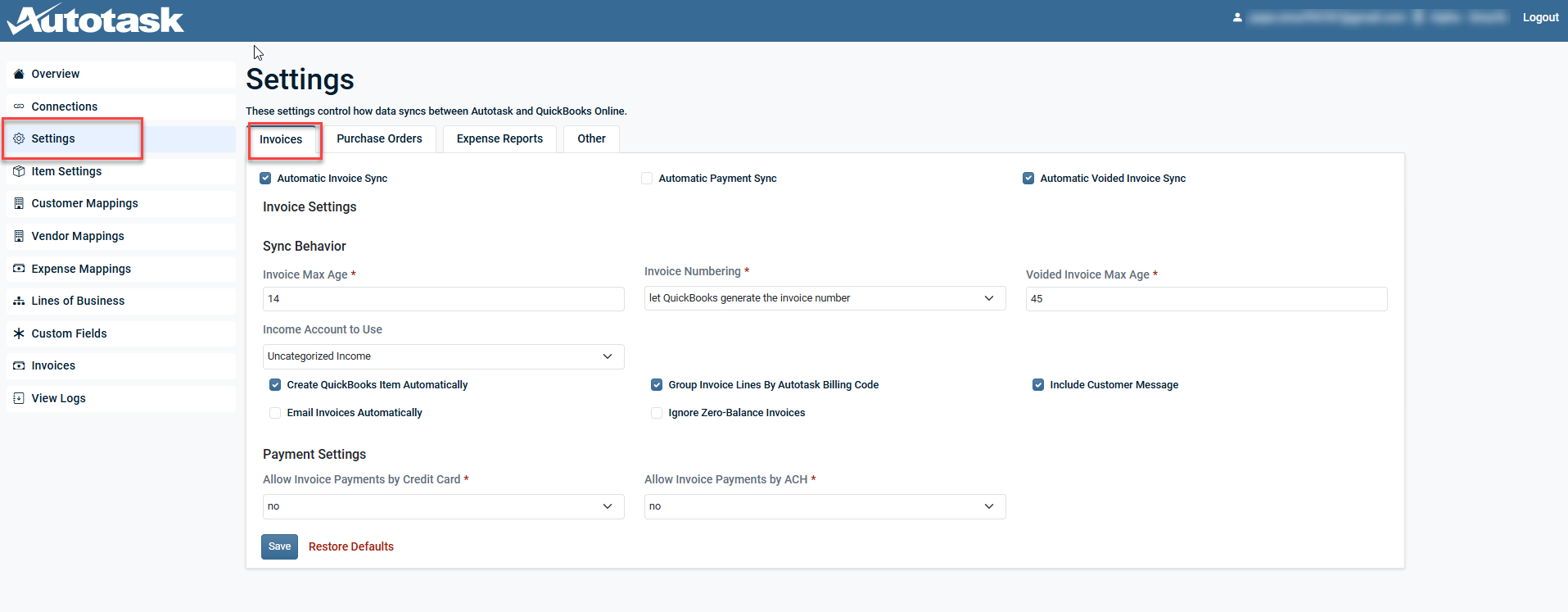Viewport: 1568px width, 612px height.
Task: Click the Item Settings box icon
Action: (19, 171)
